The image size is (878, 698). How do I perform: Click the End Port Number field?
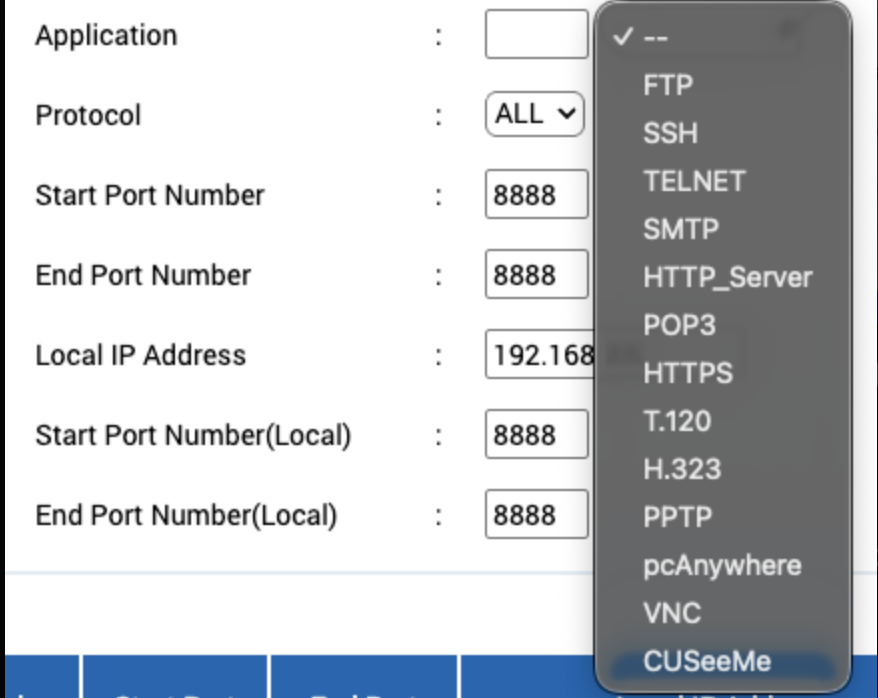click(536, 275)
